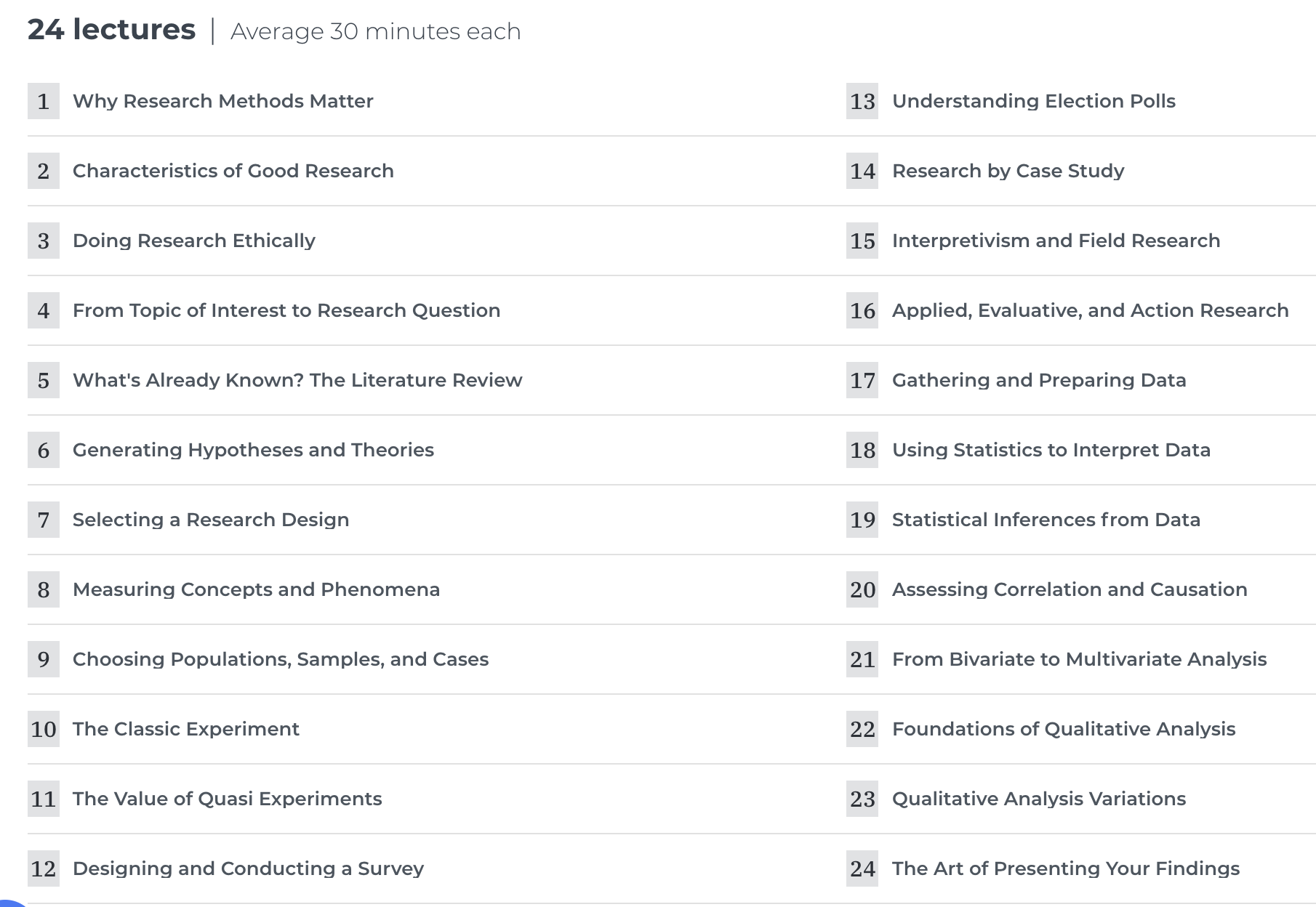Open The Classic Experiment lecture
The image size is (1316, 907).
pyautogui.click(x=186, y=729)
